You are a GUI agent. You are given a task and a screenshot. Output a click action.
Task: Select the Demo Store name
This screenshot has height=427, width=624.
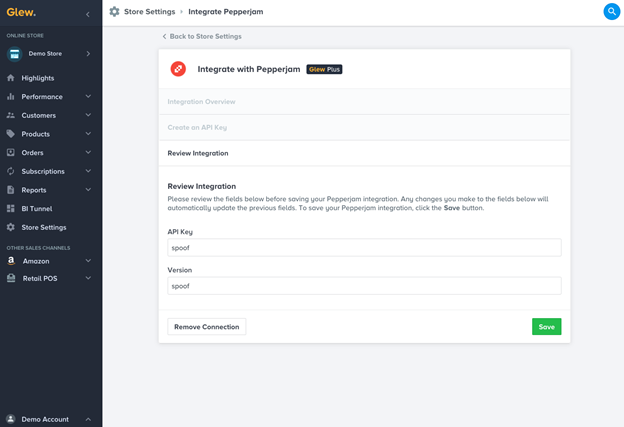pyautogui.click(x=45, y=53)
